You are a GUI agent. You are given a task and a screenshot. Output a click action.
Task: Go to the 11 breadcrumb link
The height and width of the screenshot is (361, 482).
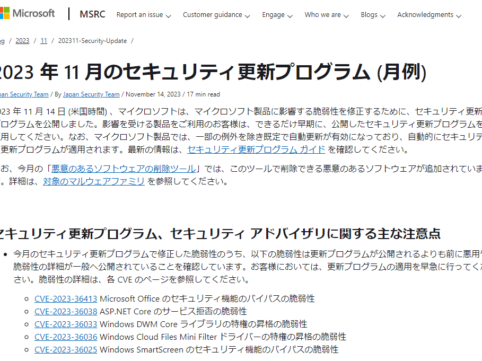[x=44, y=41]
